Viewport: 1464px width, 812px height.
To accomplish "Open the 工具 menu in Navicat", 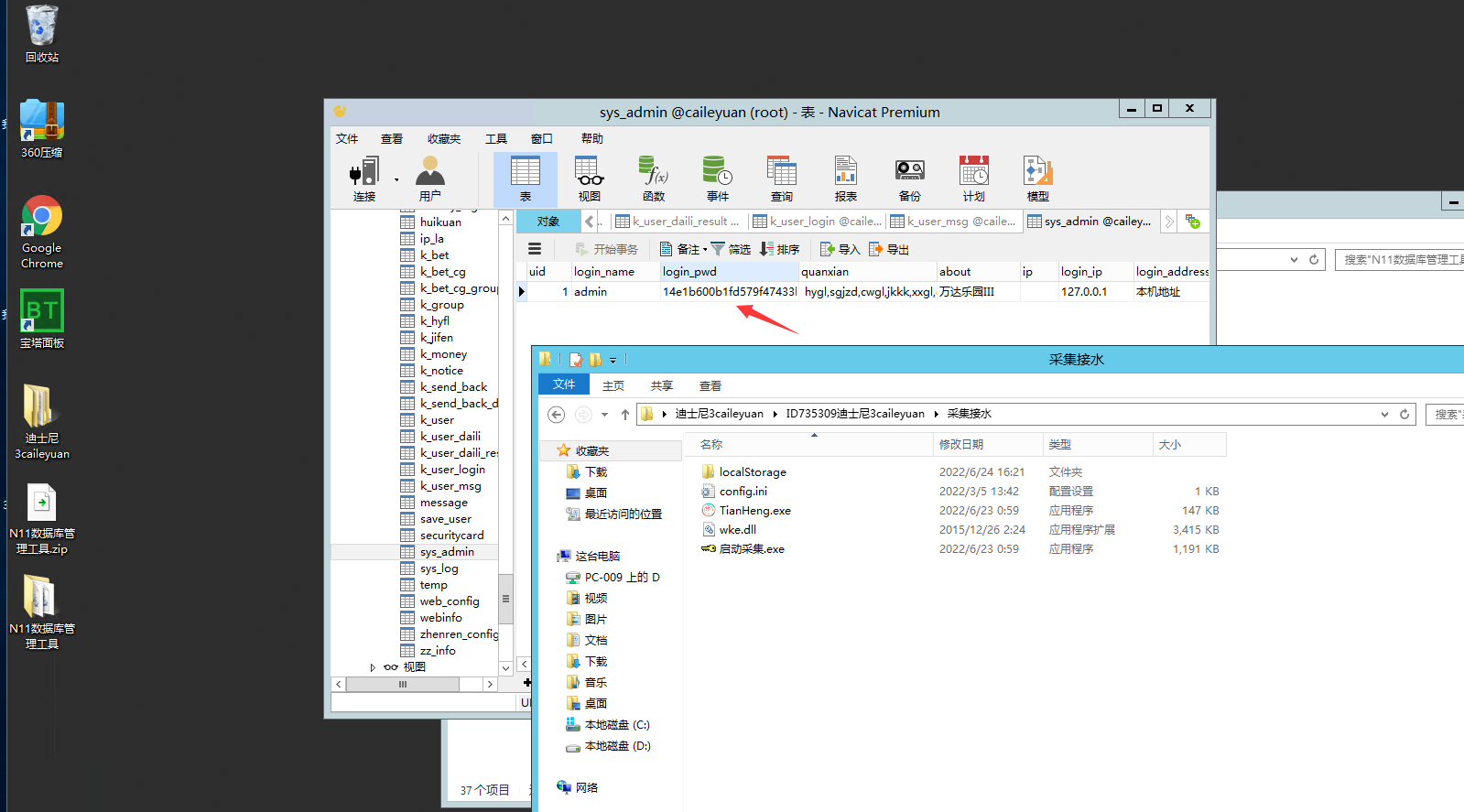I will click(496, 139).
